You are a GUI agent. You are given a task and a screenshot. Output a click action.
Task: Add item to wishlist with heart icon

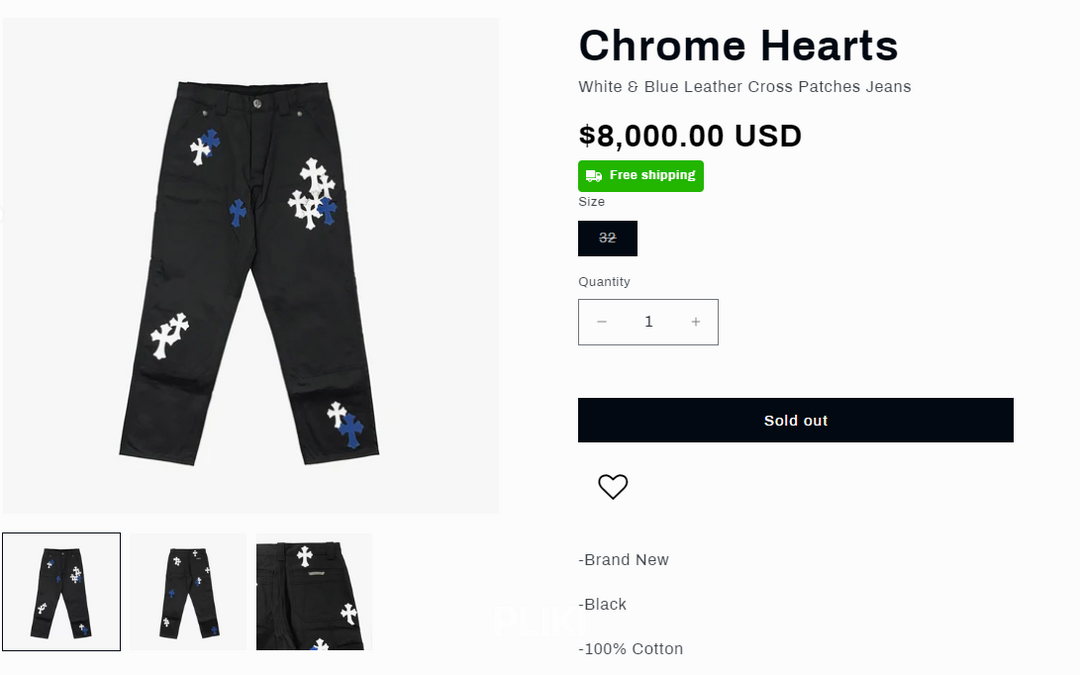[x=613, y=487]
